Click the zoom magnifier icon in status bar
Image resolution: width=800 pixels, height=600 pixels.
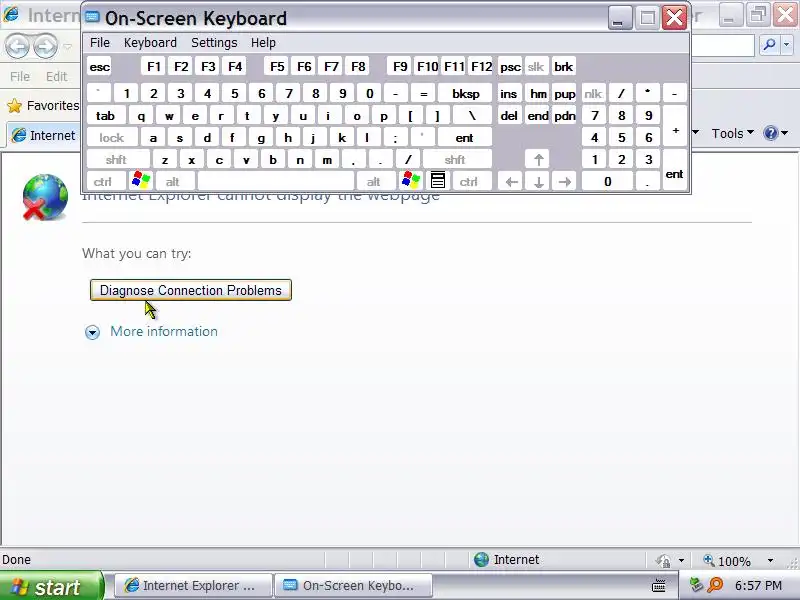point(709,560)
